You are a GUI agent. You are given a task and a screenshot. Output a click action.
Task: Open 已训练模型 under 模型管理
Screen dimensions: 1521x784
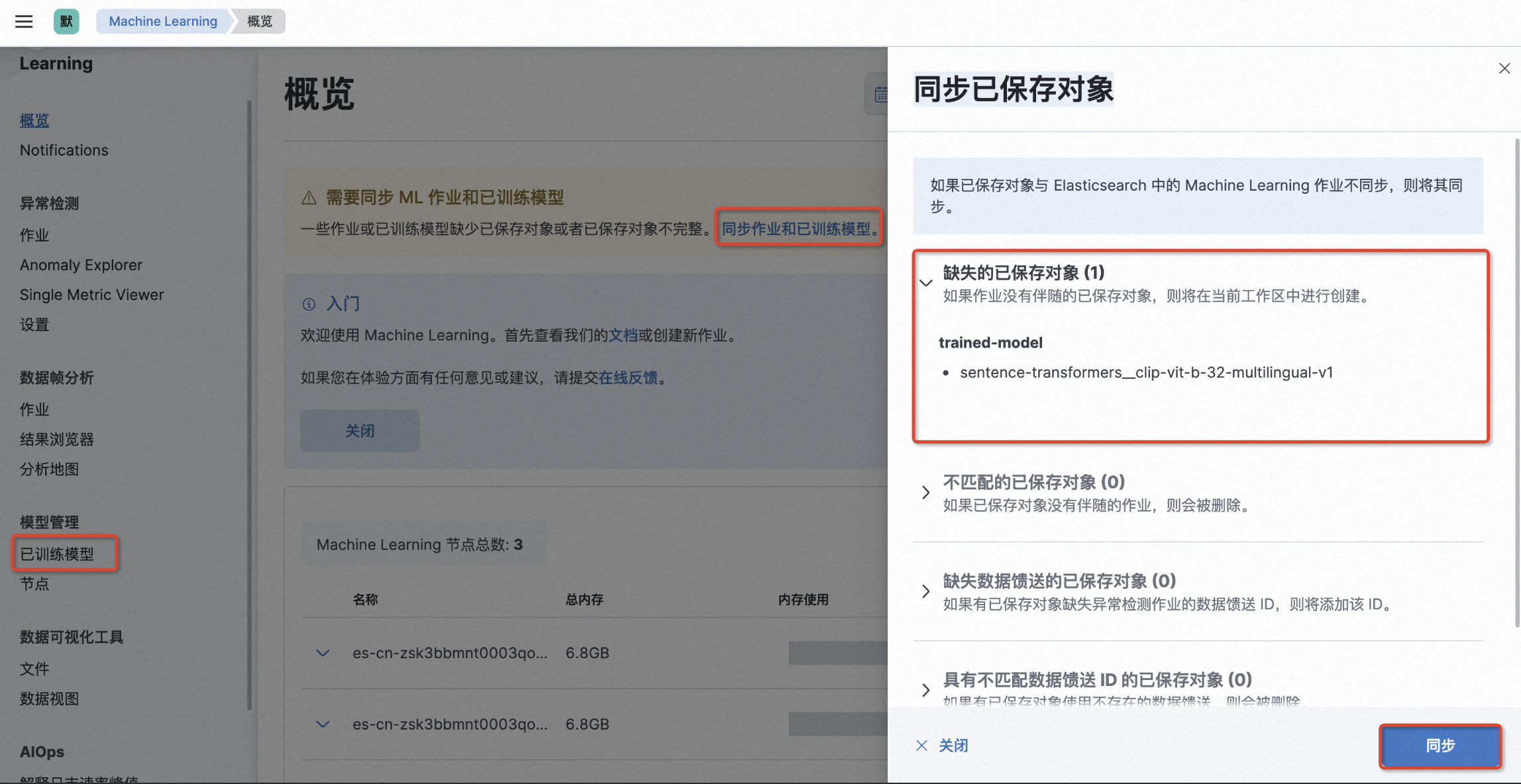57,554
